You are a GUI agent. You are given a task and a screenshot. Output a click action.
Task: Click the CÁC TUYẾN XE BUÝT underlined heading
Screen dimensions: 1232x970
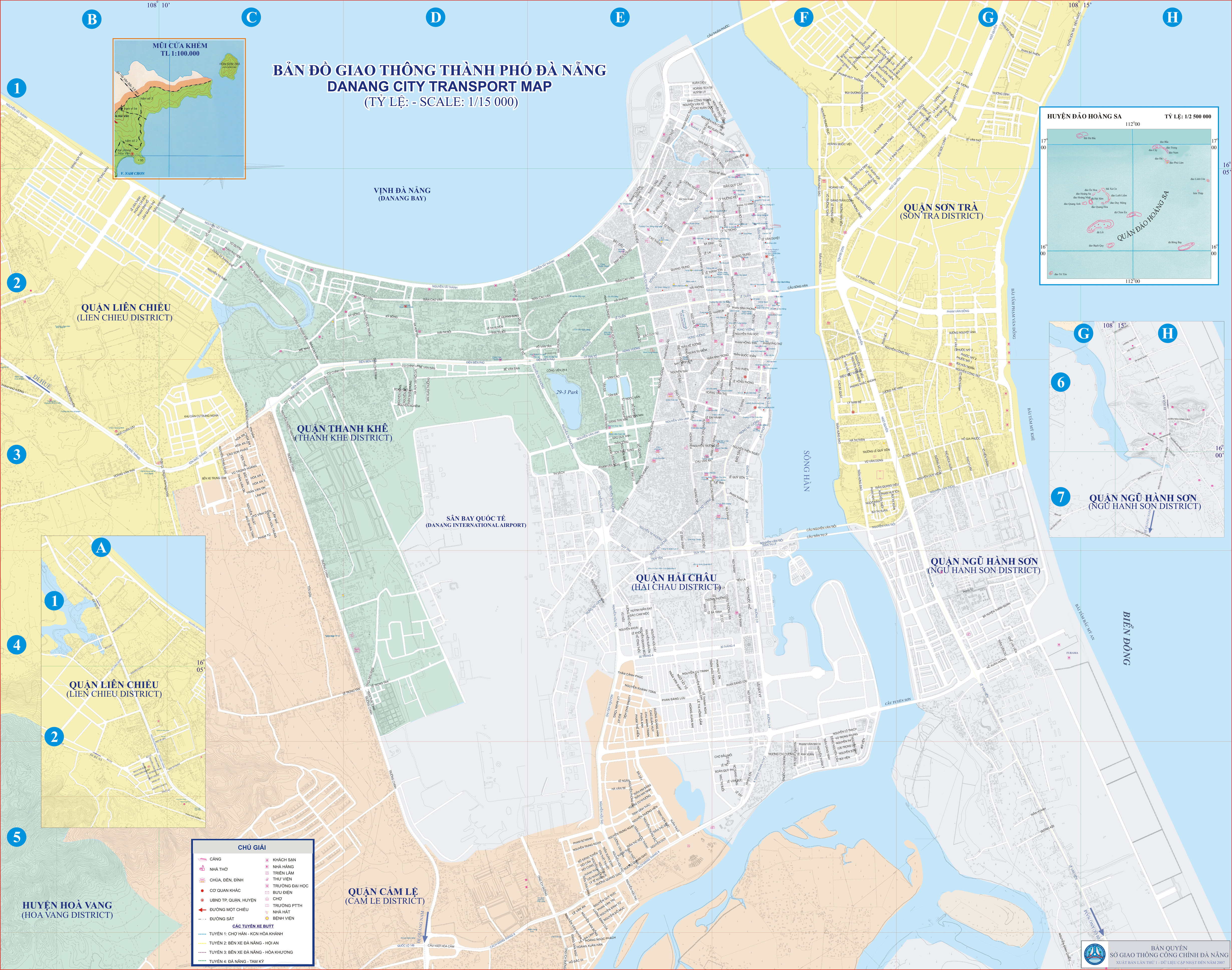pyautogui.click(x=253, y=926)
